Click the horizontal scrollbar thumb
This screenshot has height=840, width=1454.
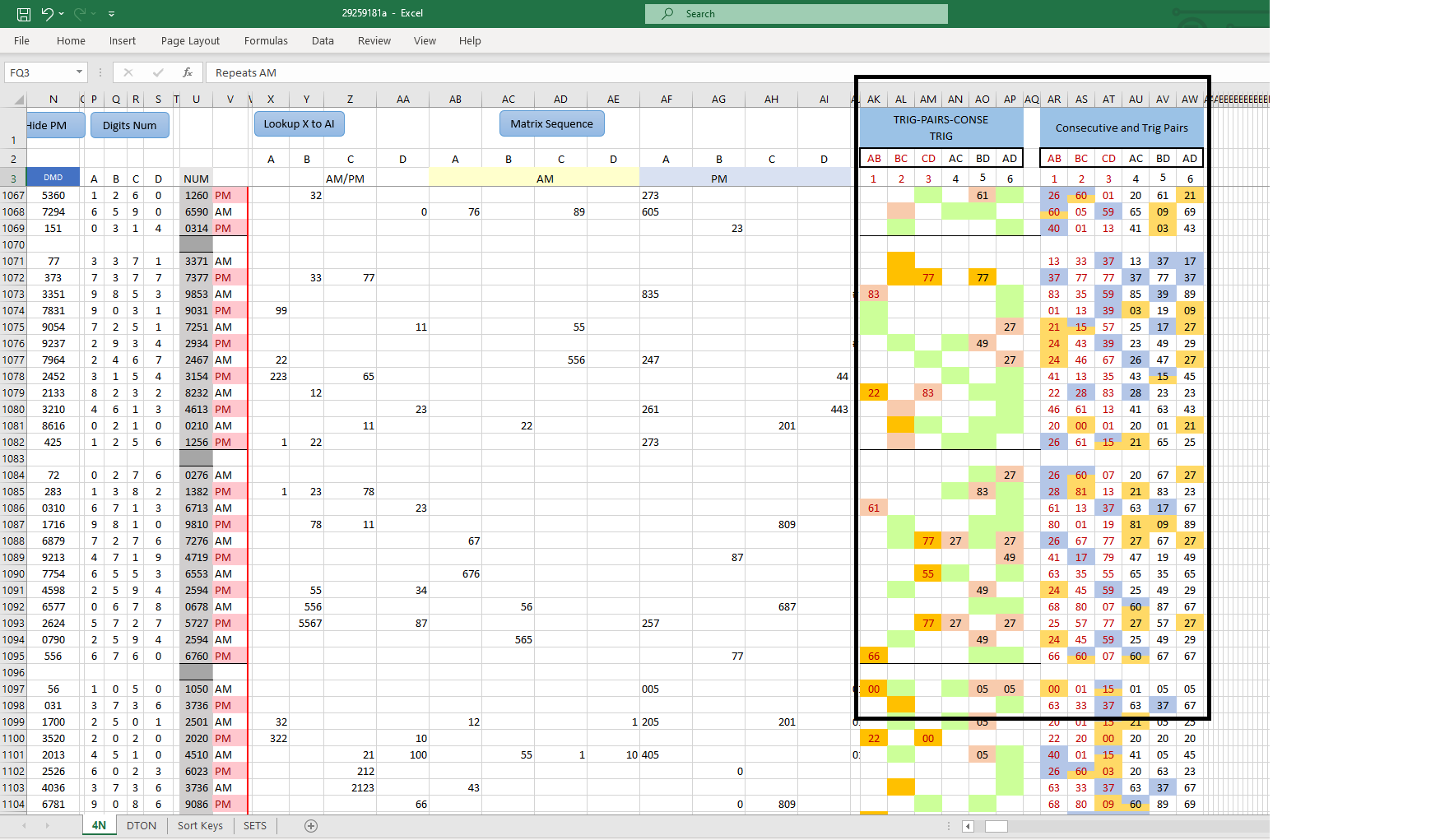996,826
